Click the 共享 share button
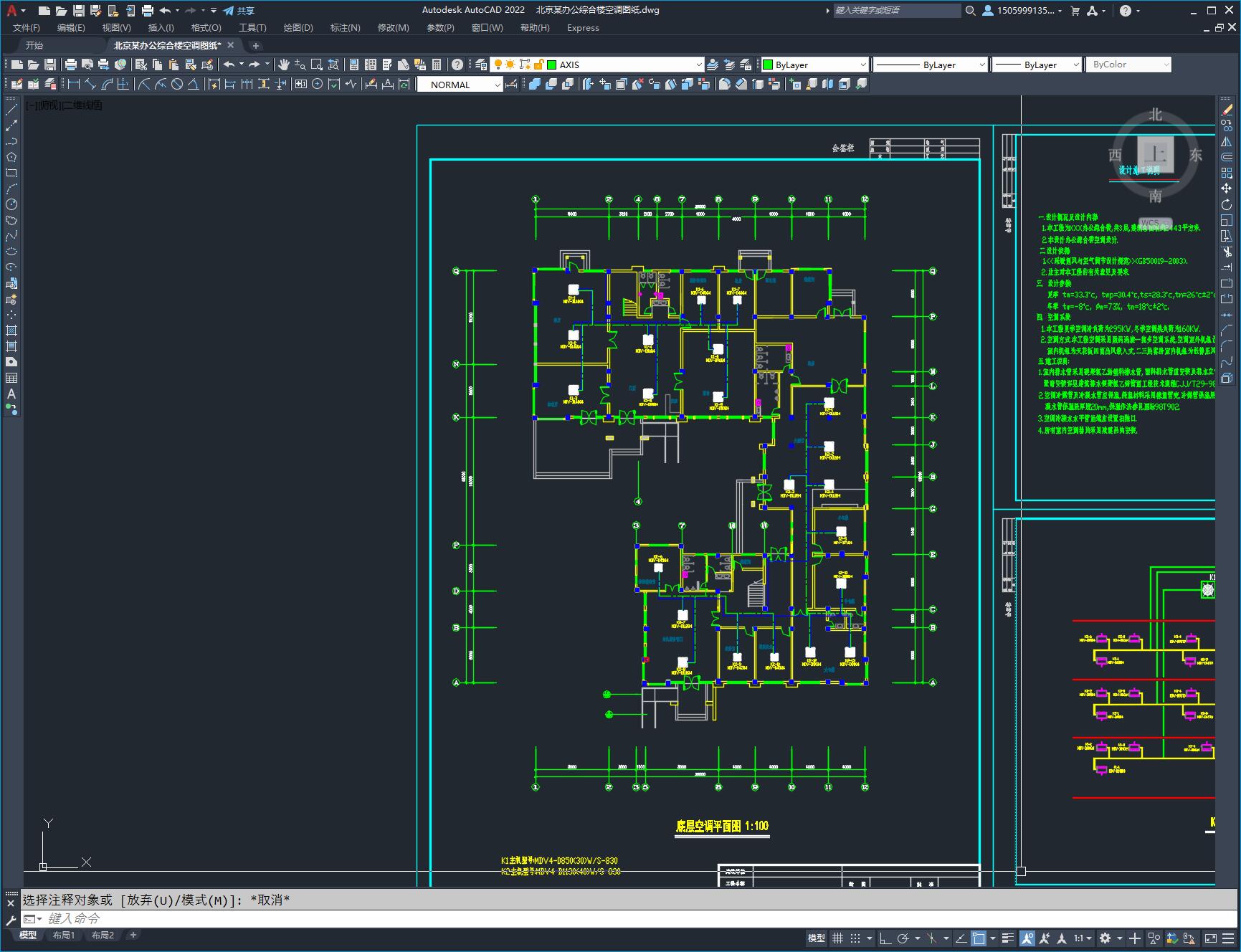 [239, 10]
